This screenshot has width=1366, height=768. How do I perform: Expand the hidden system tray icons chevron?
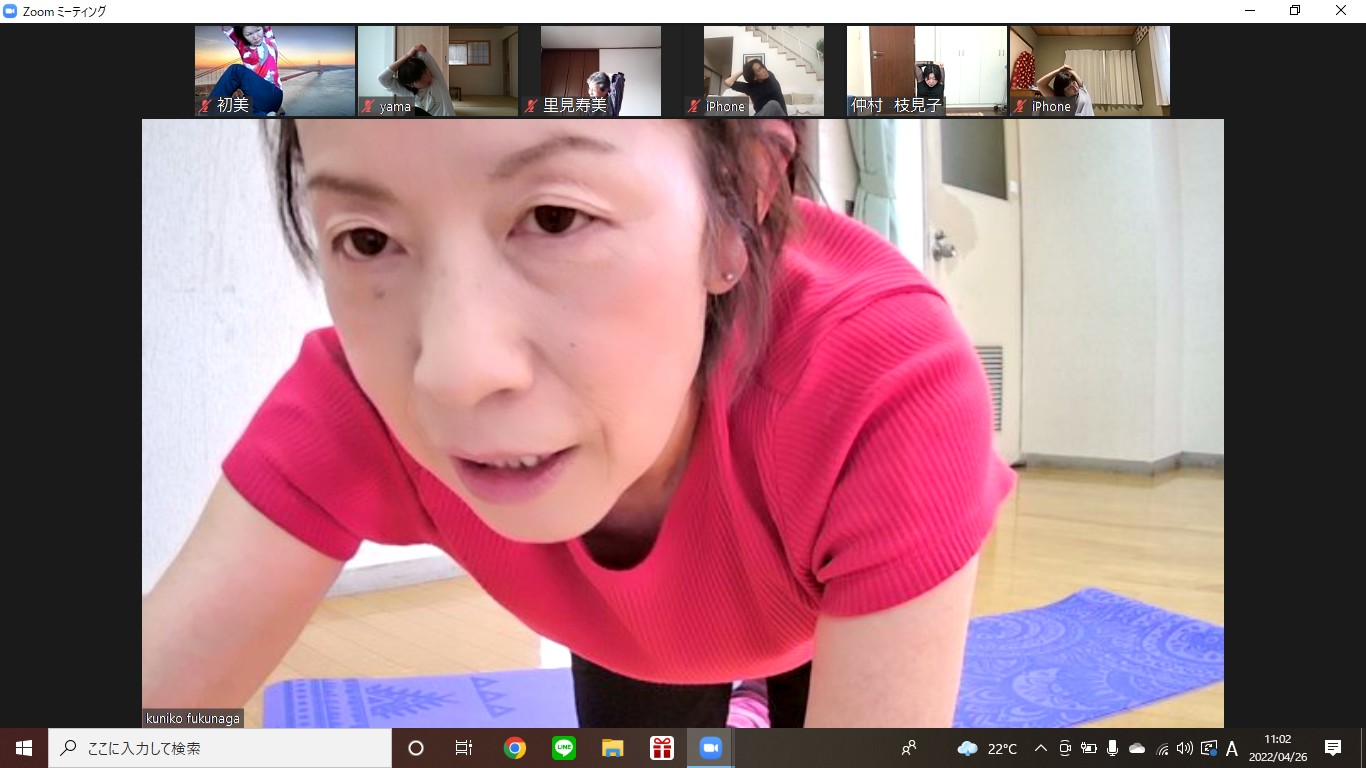[x=1040, y=748]
